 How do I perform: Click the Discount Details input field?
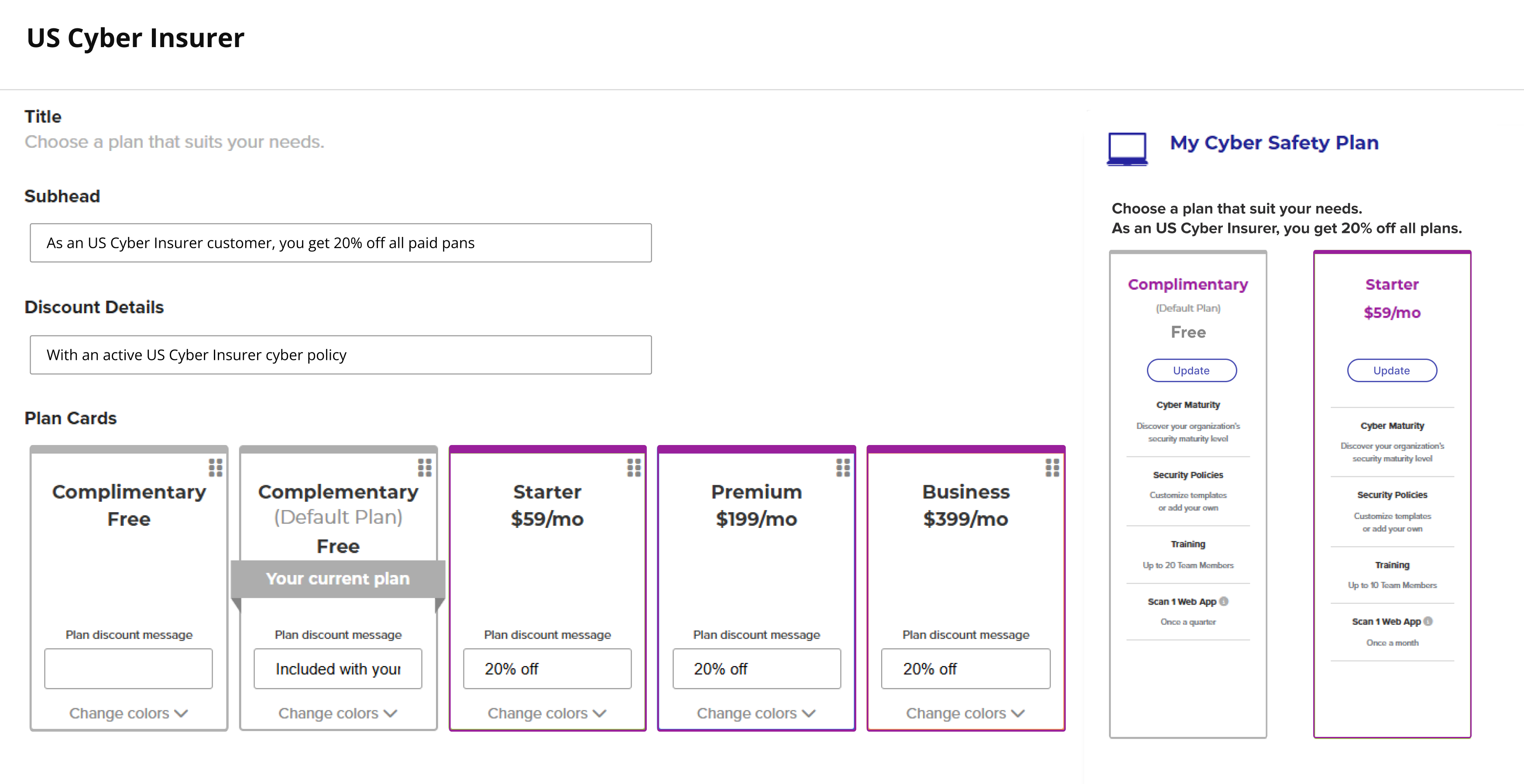pyautogui.click(x=341, y=355)
